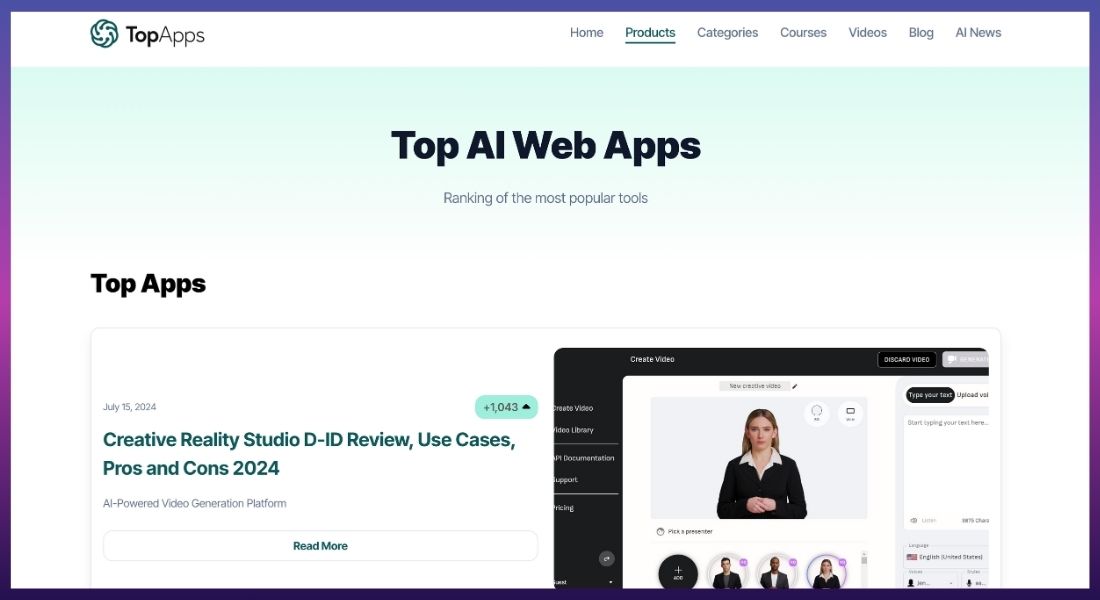1100x600 pixels.
Task: Open the Products nav item
Action: pyautogui.click(x=650, y=32)
